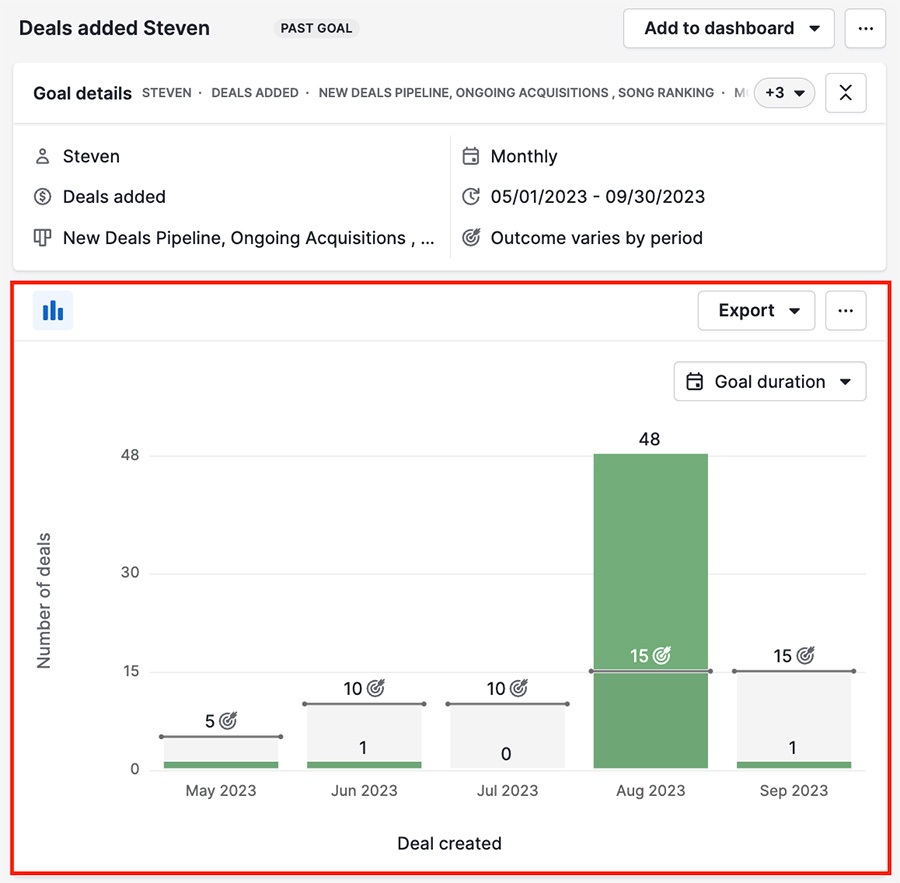Click the bar chart visualization icon
The width and height of the screenshot is (900, 883).
(52, 310)
